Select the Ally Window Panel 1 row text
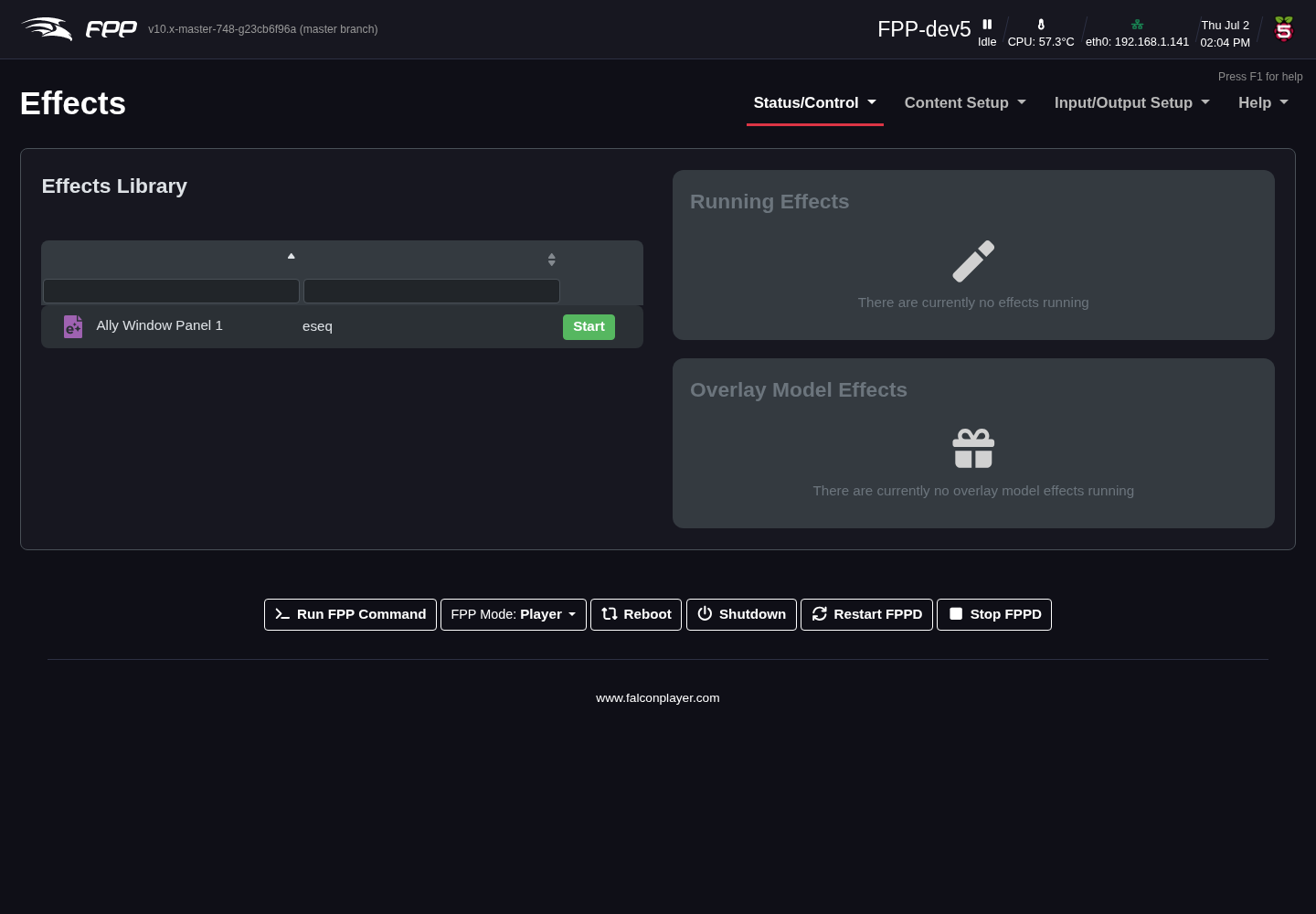Image resolution: width=1316 pixels, height=914 pixels. (159, 325)
